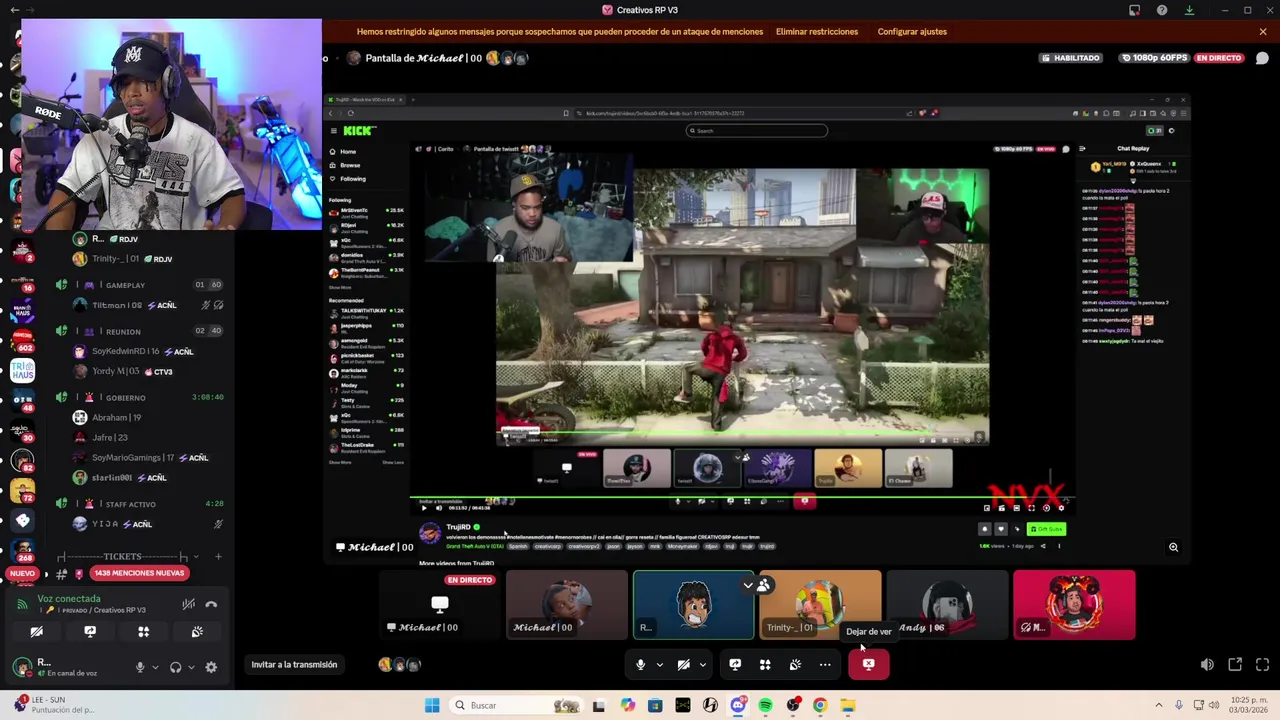Open output device arrow next to headphones

coord(190,667)
